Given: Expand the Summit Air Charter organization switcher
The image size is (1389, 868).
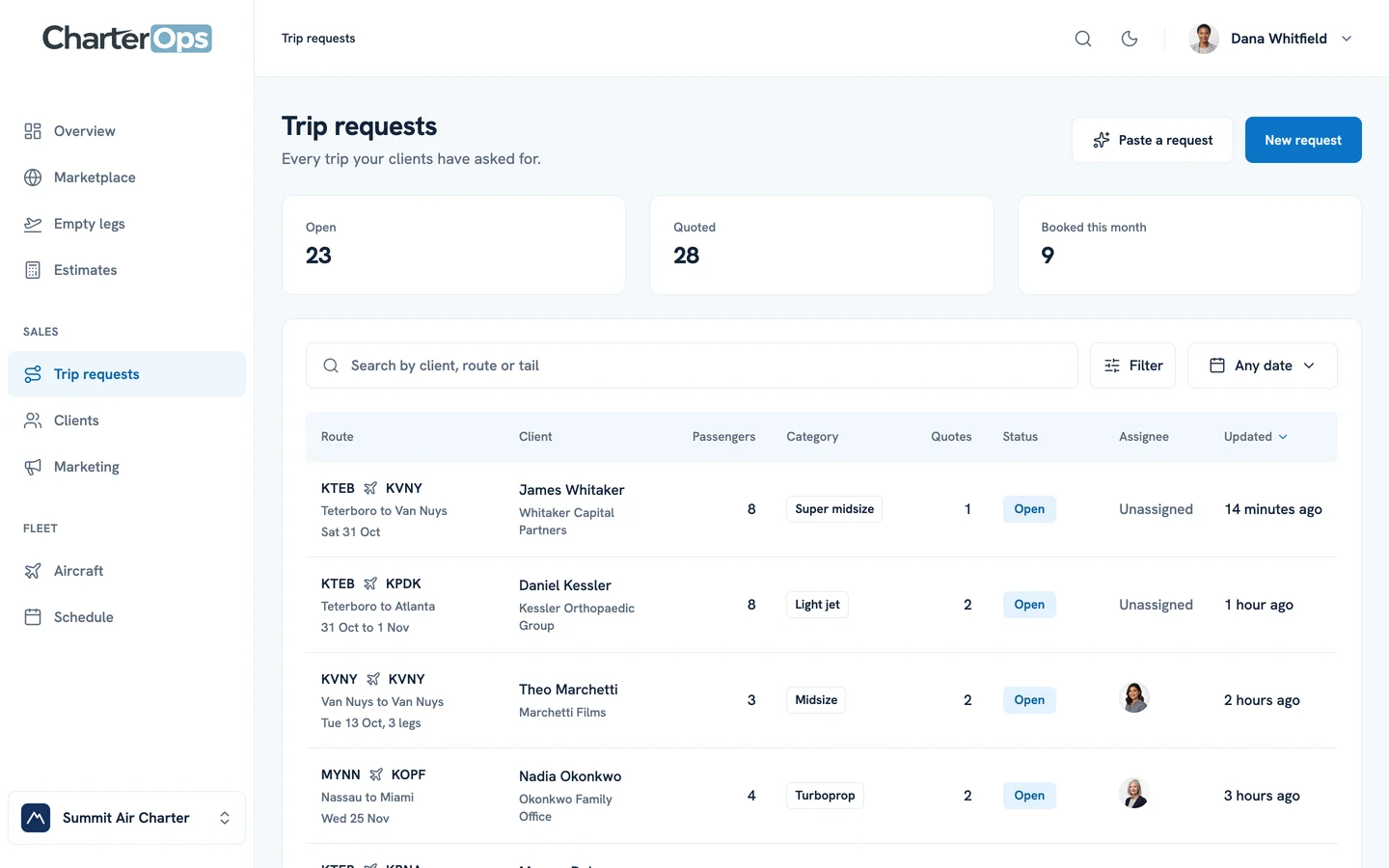Looking at the screenshot, I should (x=126, y=818).
